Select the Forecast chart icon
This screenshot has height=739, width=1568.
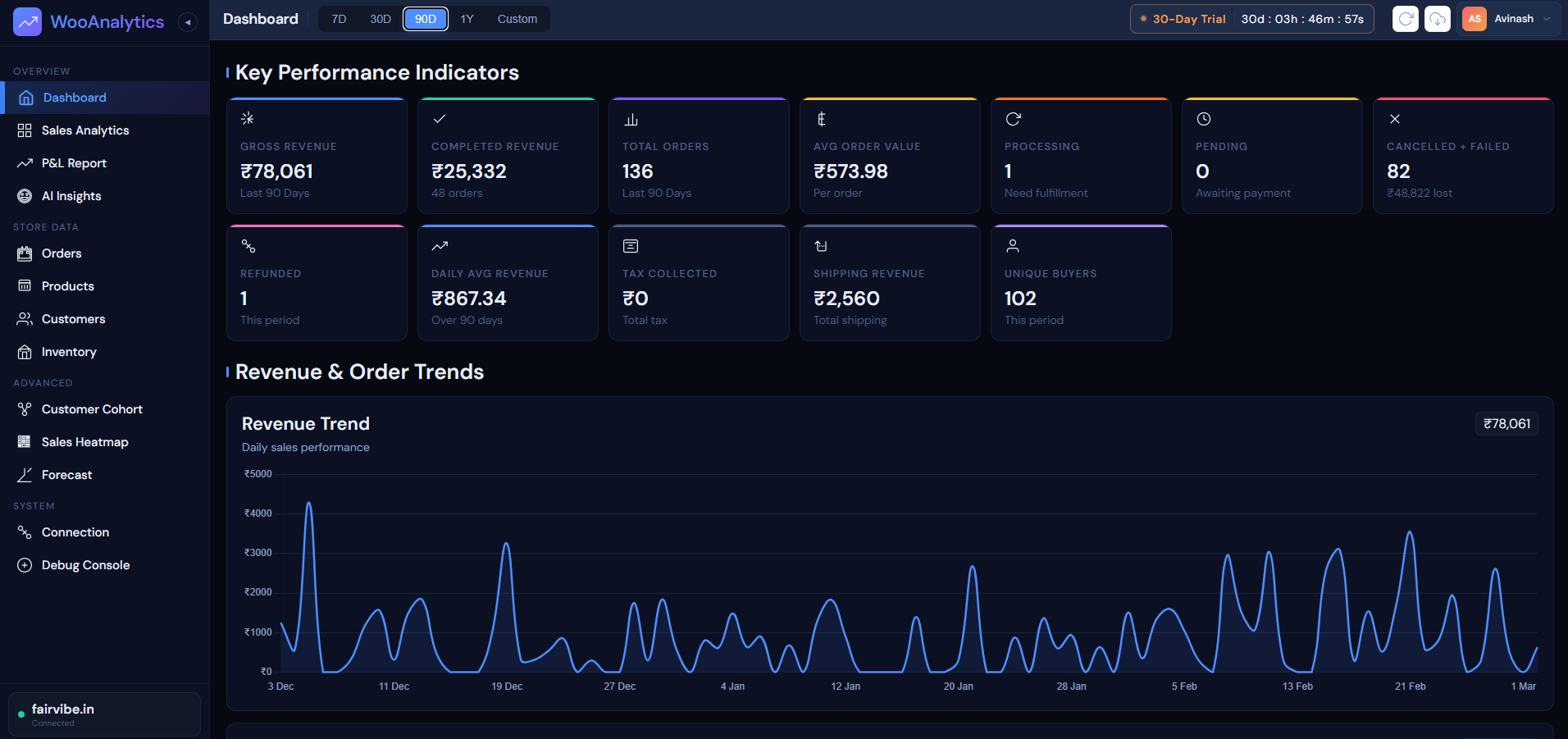click(25, 474)
